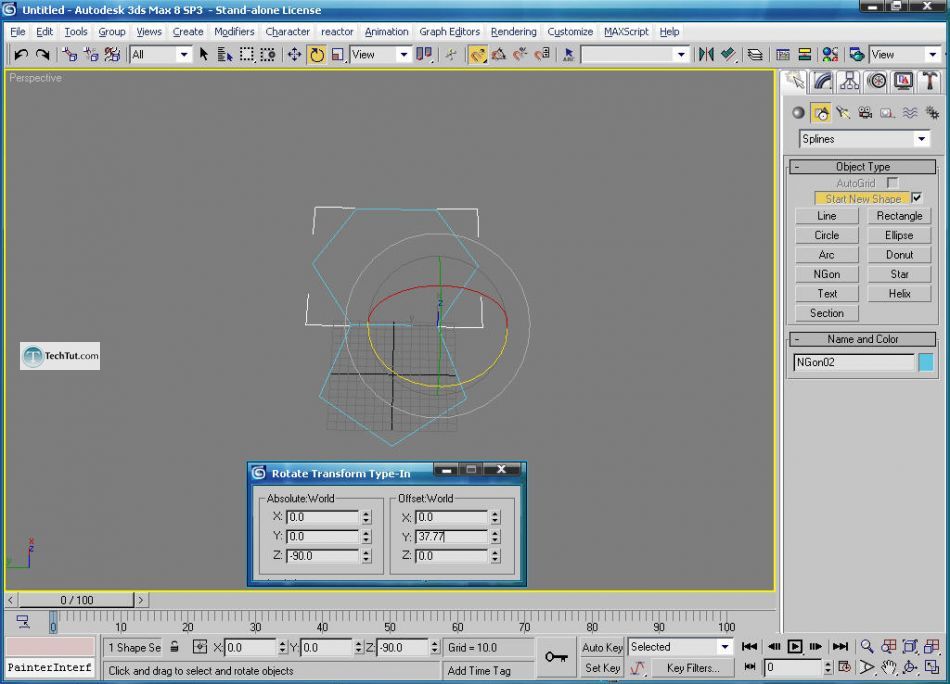
Task: Open the named selection sets dropdown
Action: 634,55
